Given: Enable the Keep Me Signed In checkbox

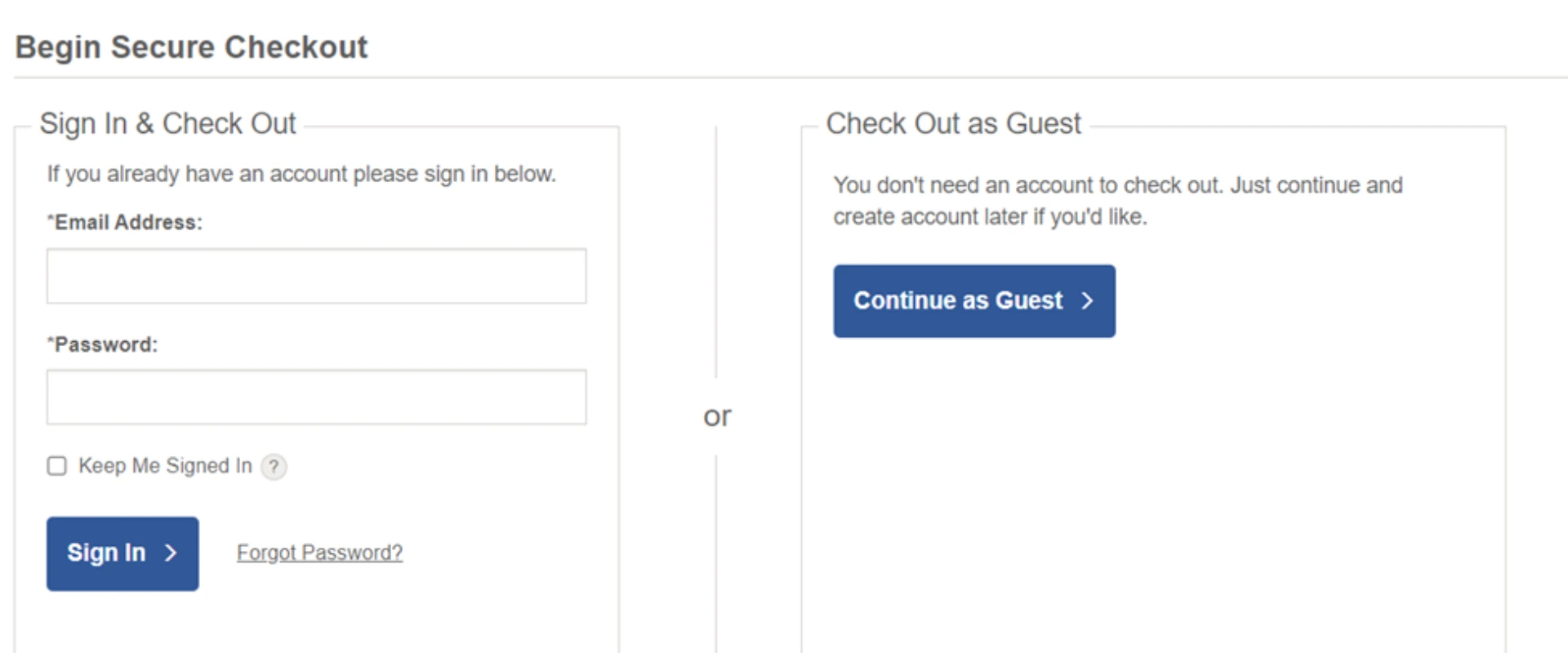Looking at the screenshot, I should pos(56,466).
